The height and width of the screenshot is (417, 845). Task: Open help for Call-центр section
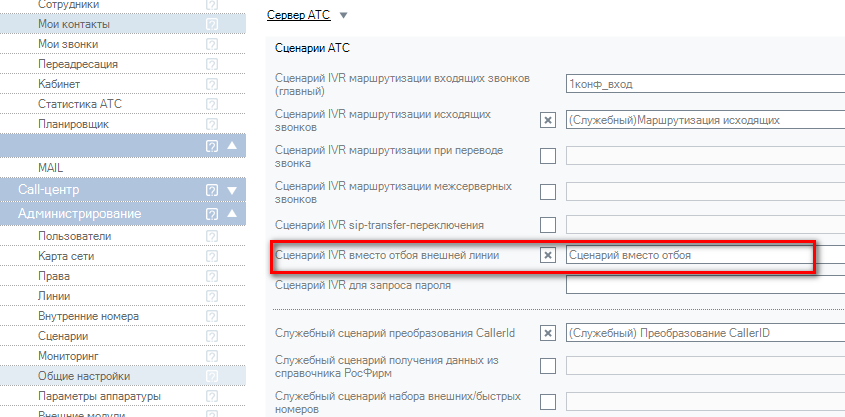pos(212,190)
